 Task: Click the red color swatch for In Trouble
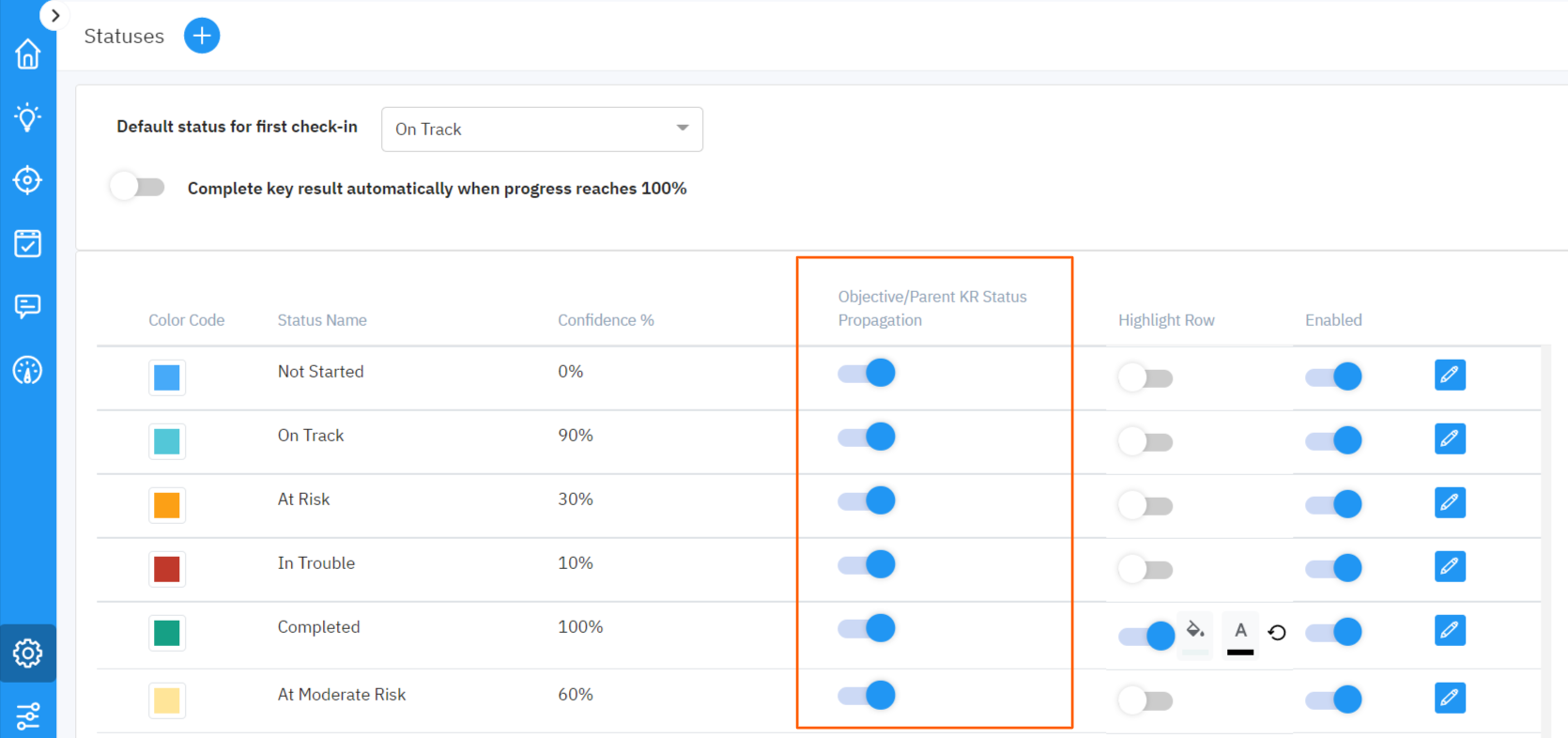(167, 569)
